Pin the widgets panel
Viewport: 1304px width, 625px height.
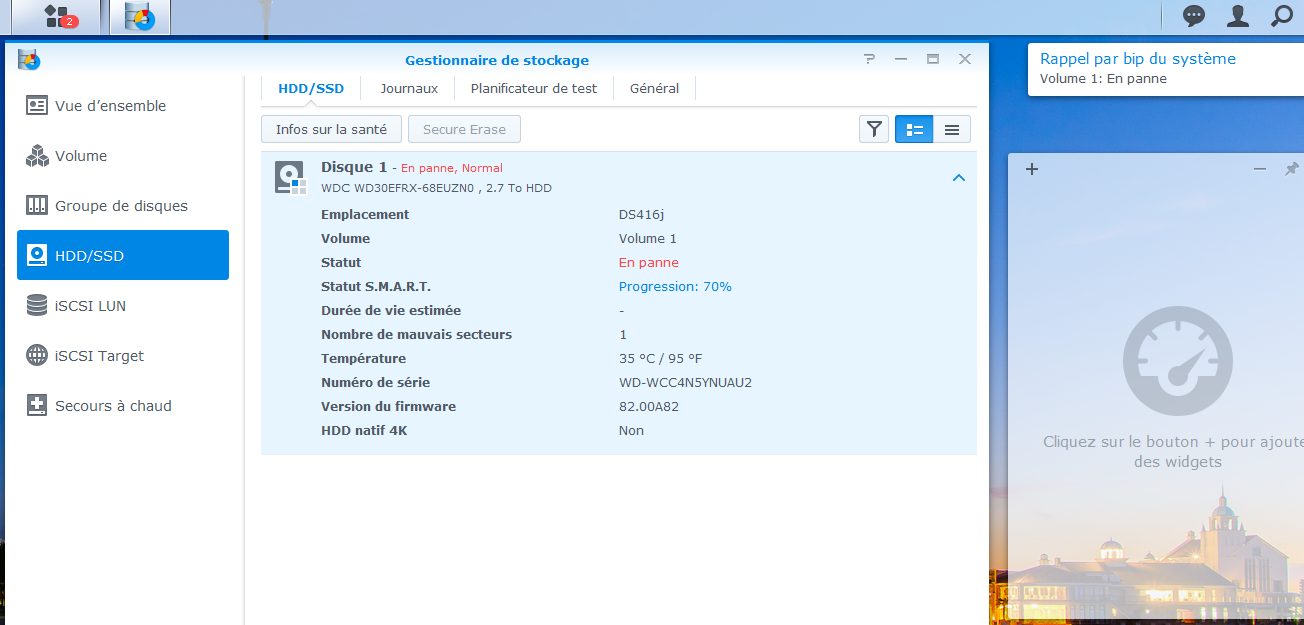point(1291,169)
